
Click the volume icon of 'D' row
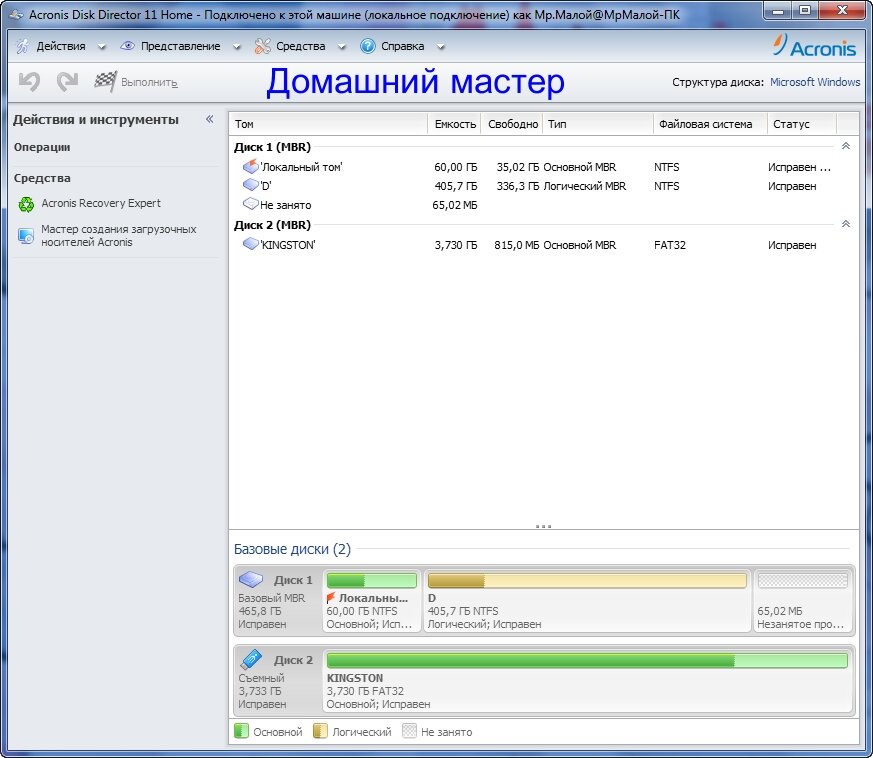(251, 185)
